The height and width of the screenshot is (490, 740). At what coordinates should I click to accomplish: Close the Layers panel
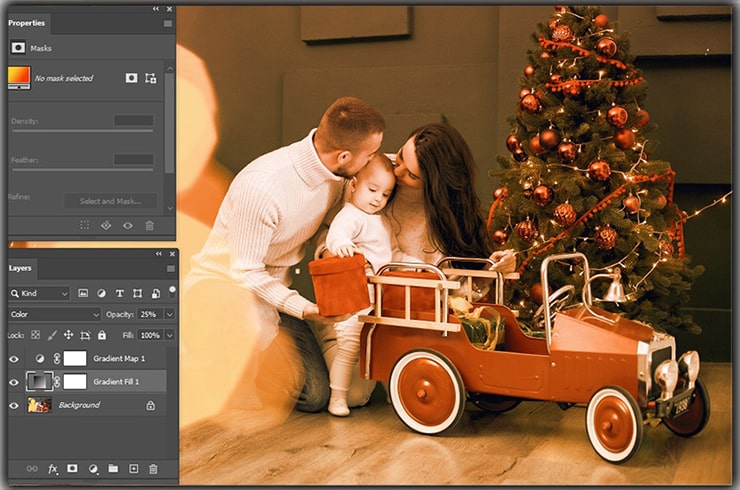172,254
